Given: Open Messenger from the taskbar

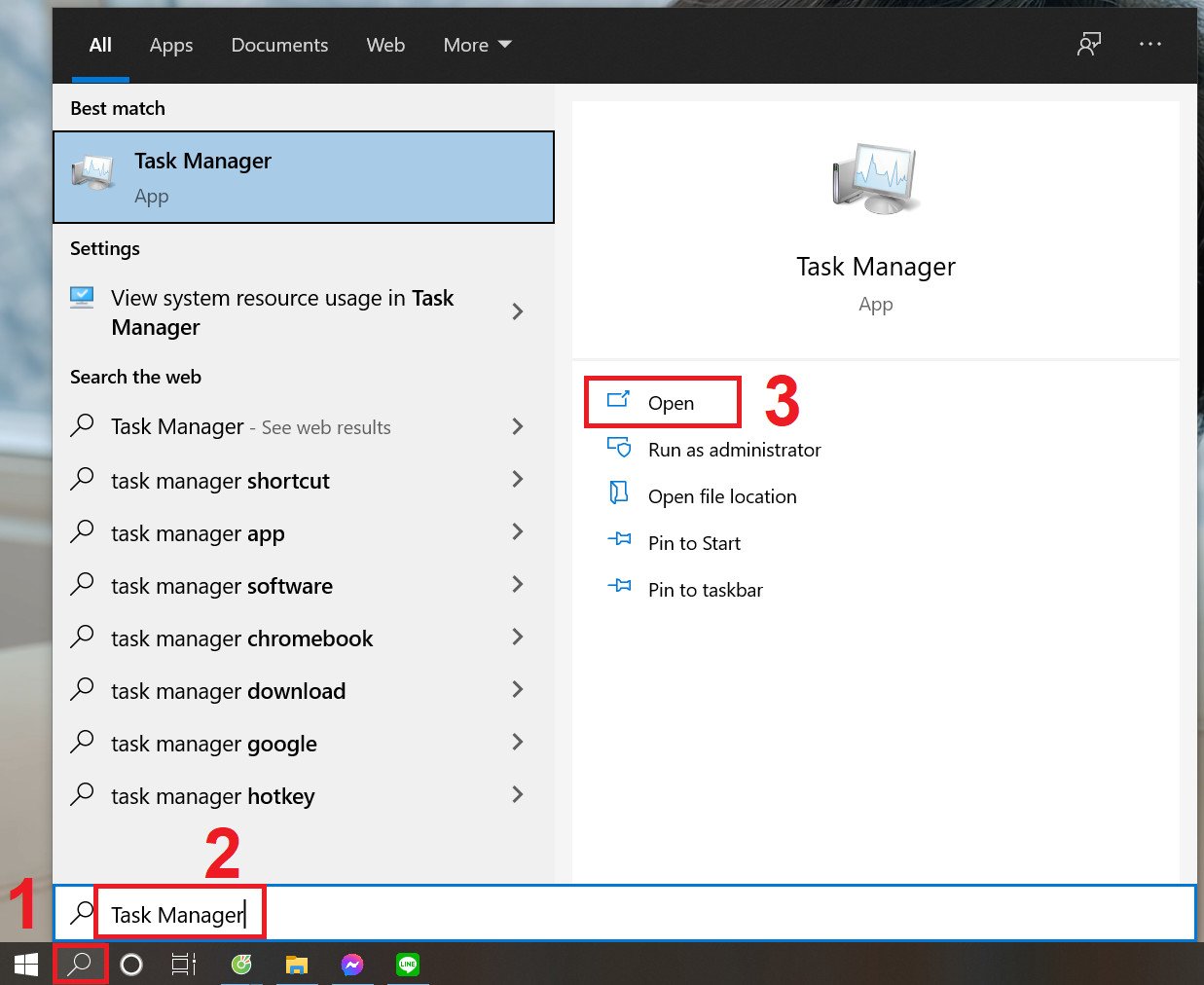Looking at the screenshot, I should (x=351, y=965).
